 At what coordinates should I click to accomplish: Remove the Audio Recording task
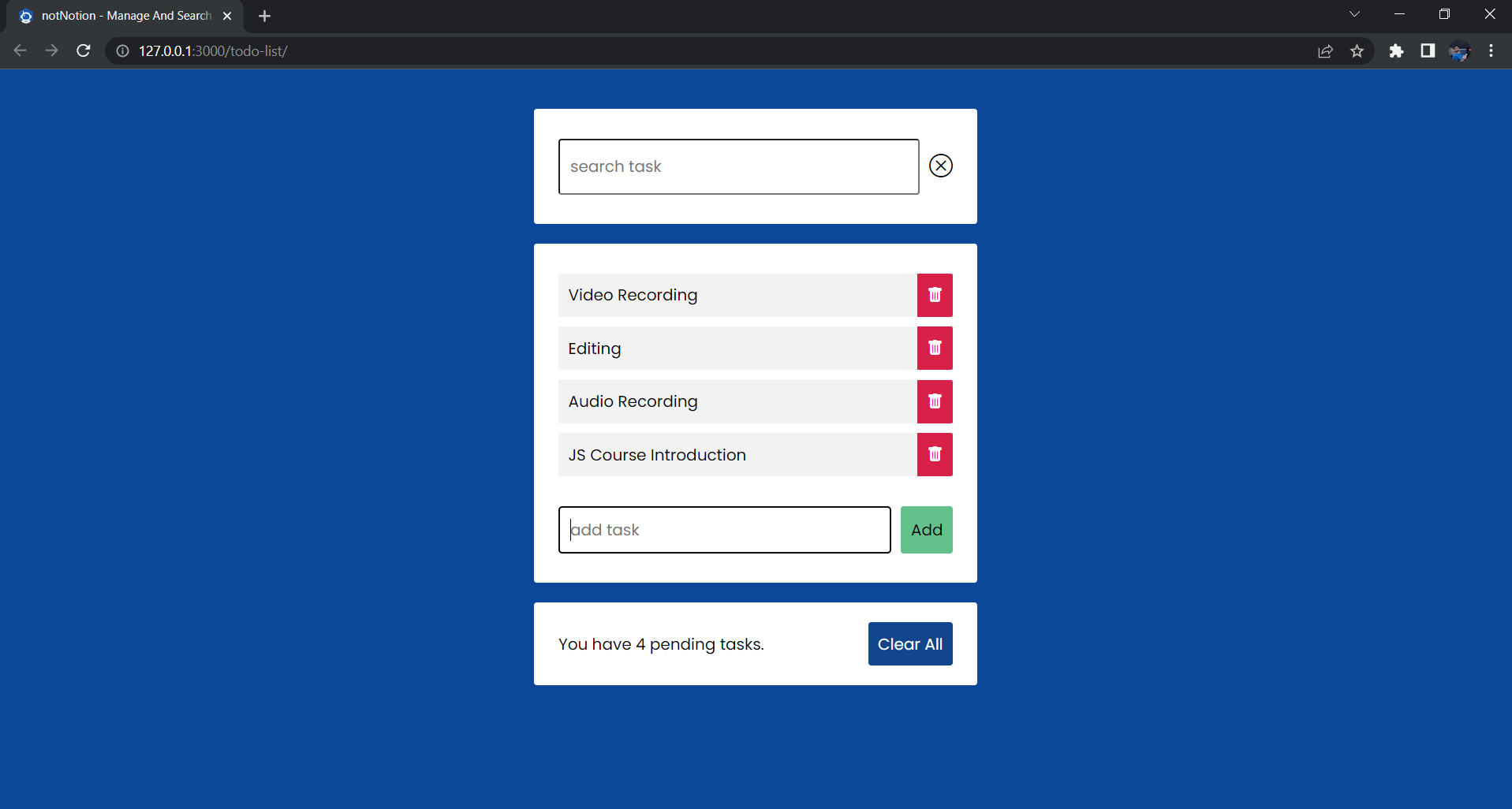pyautogui.click(x=935, y=401)
